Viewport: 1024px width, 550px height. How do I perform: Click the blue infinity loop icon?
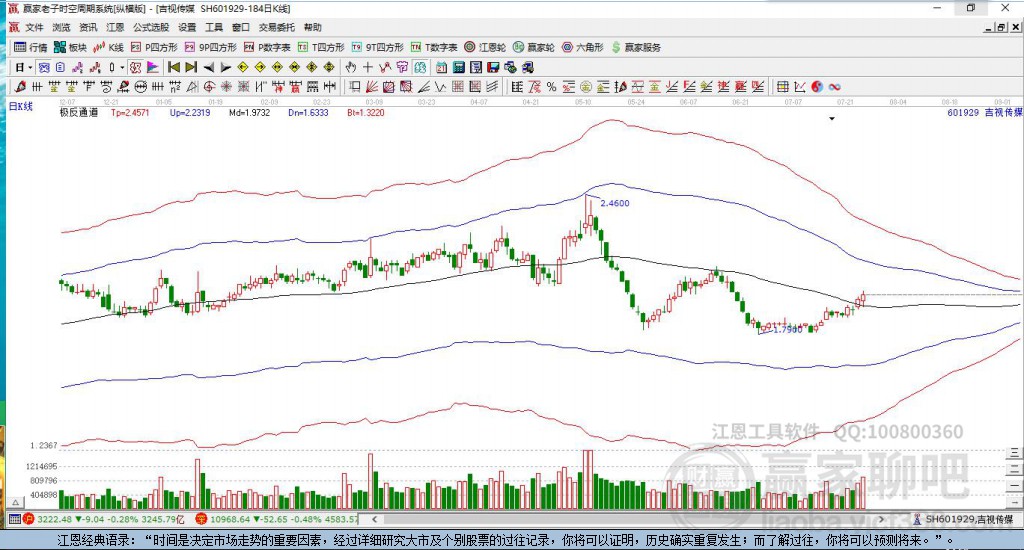point(834,86)
